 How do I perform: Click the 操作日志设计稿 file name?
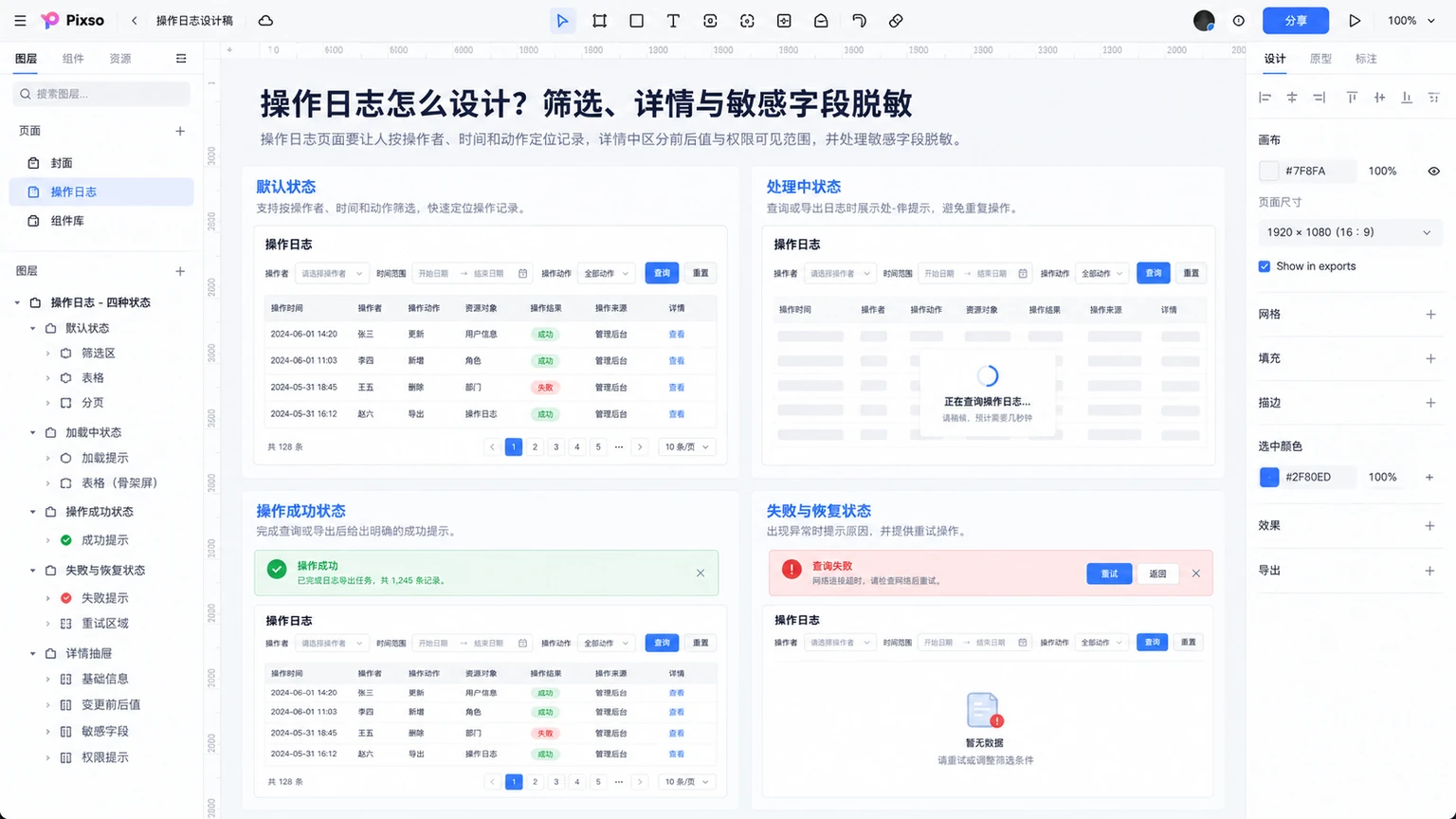point(194,21)
